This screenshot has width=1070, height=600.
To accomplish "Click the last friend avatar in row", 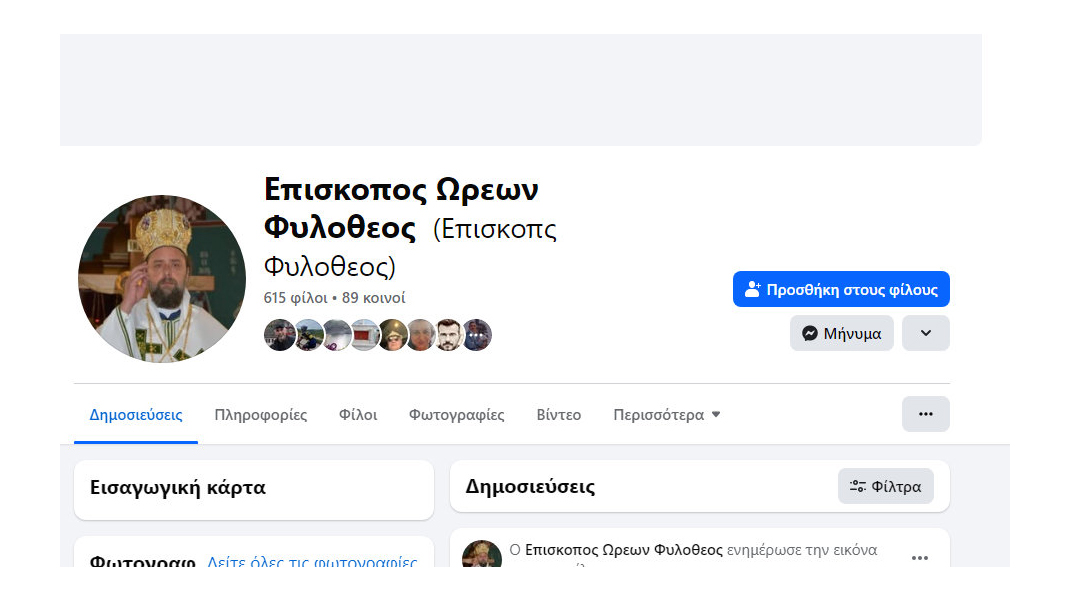I will [x=476, y=335].
